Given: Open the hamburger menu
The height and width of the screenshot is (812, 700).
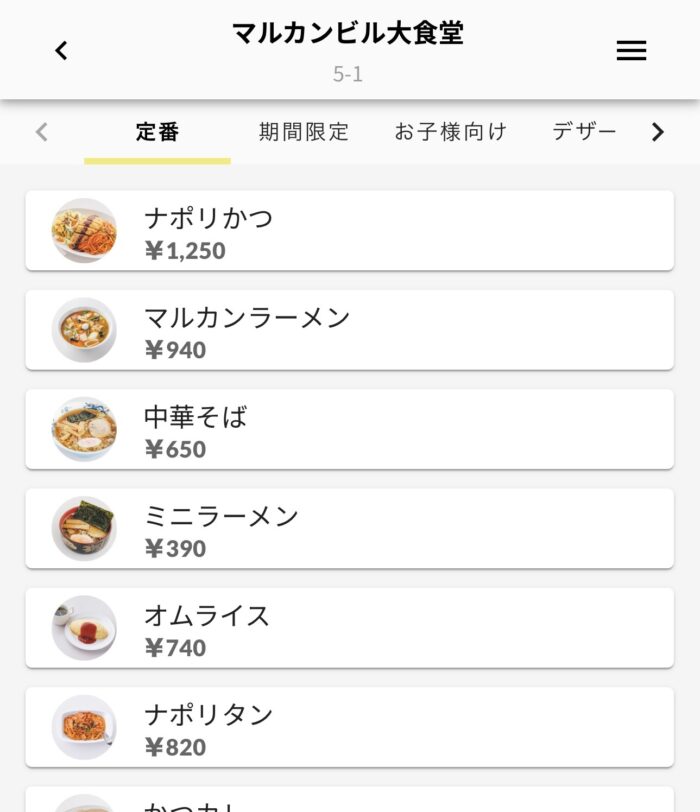Looking at the screenshot, I should click(631, 50).
